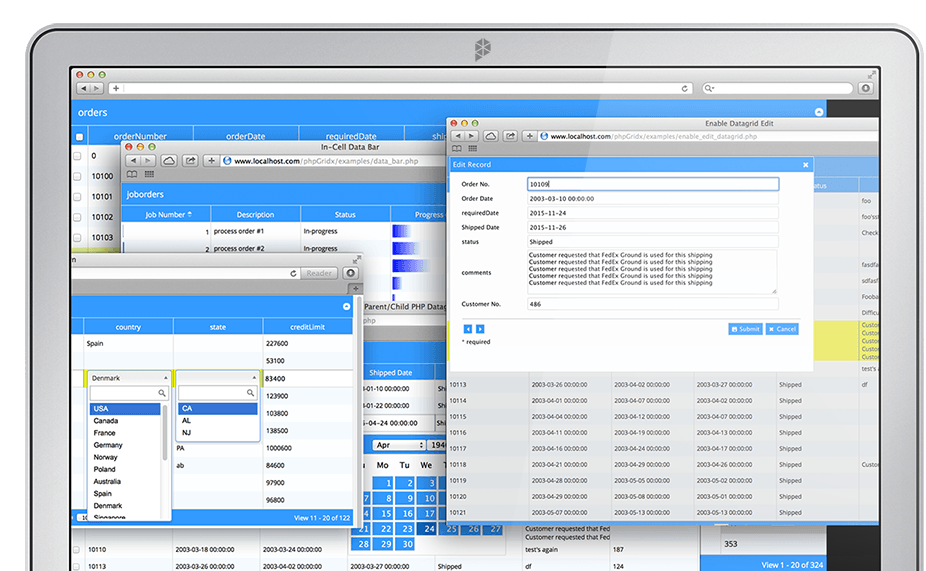Click the Customer No. field showing 486
926x571 pixels.
pyautogui.click(x=653, y=304)
